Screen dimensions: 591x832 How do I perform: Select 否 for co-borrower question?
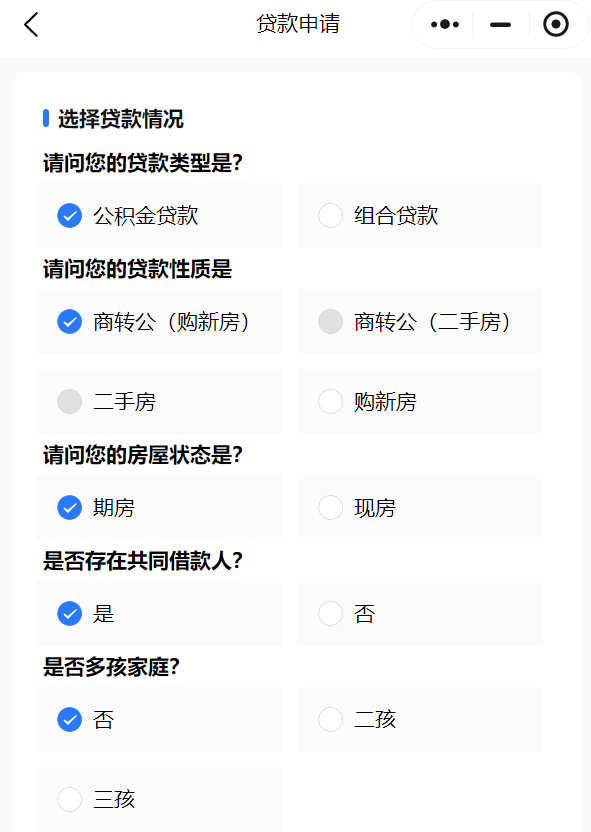420,614
